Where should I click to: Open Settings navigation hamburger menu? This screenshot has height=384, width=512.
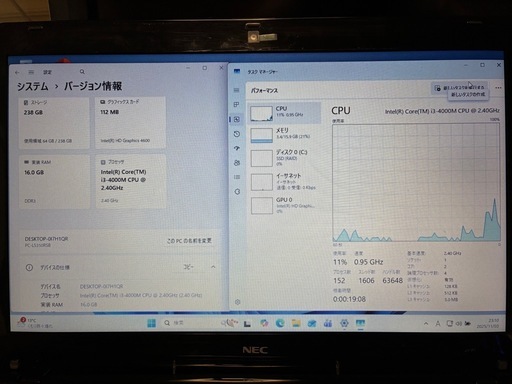[31, 72]
